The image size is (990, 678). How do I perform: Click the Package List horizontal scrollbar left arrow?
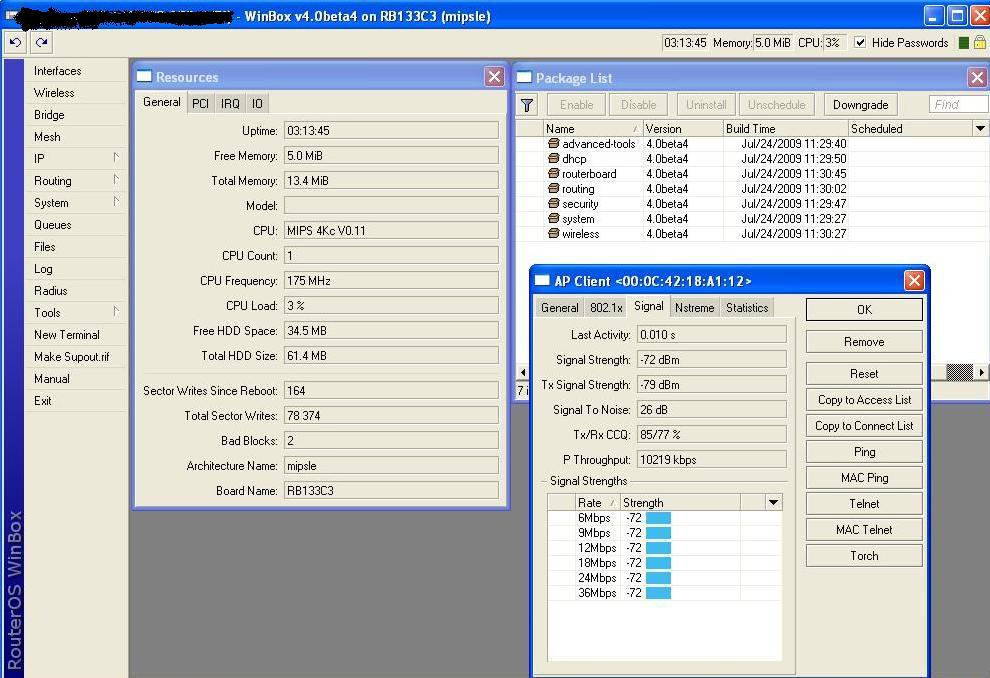point(522,372)
